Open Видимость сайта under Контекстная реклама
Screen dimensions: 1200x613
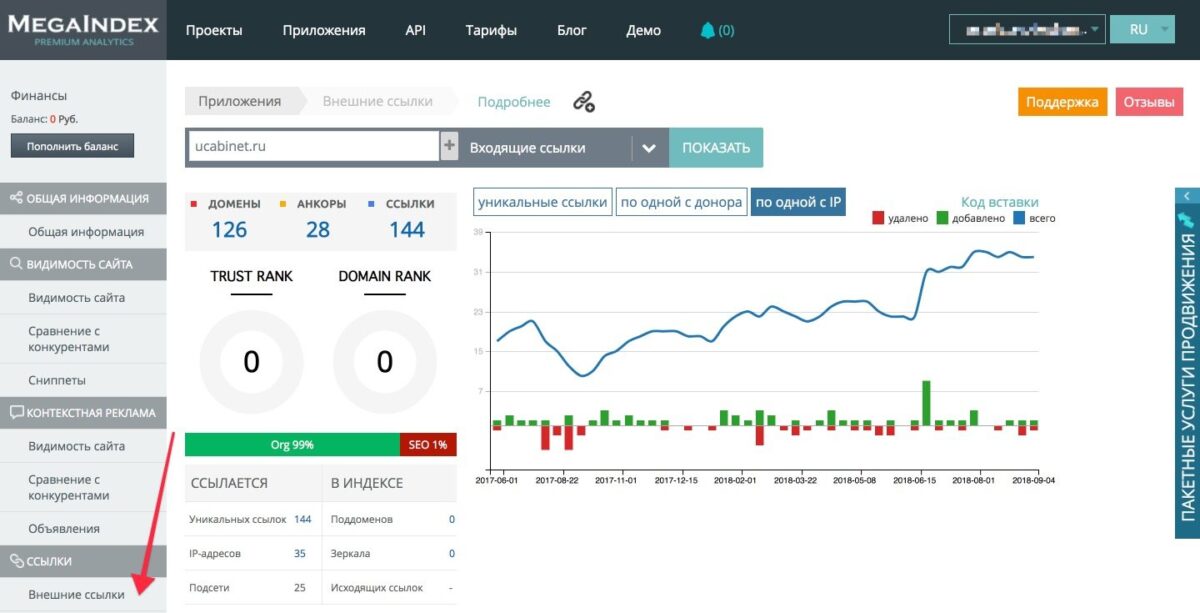tap(76, 446)
